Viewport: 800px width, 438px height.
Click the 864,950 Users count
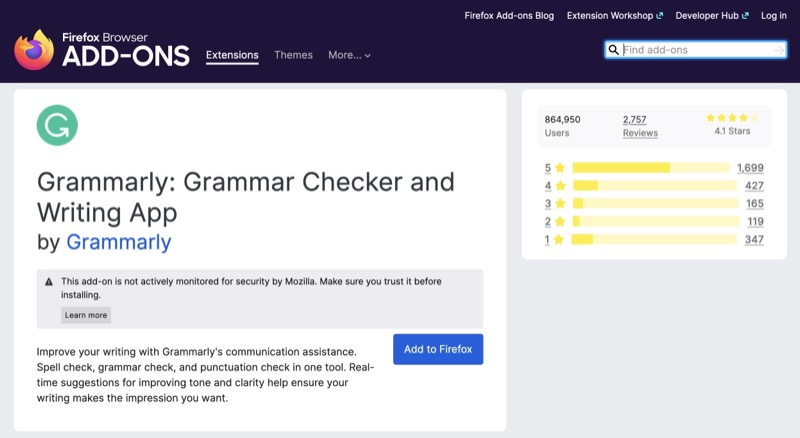(562, 119)
